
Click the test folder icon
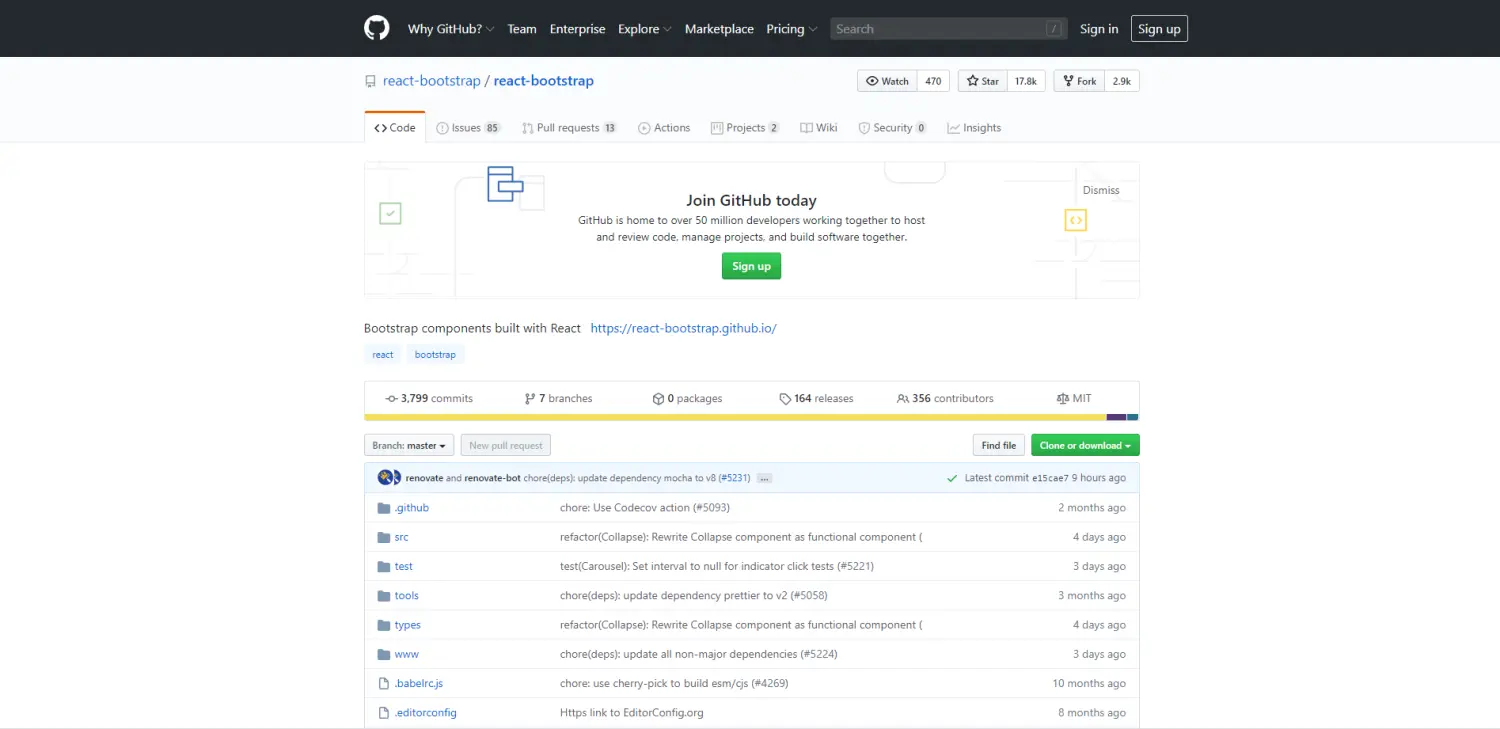point(383,566)
